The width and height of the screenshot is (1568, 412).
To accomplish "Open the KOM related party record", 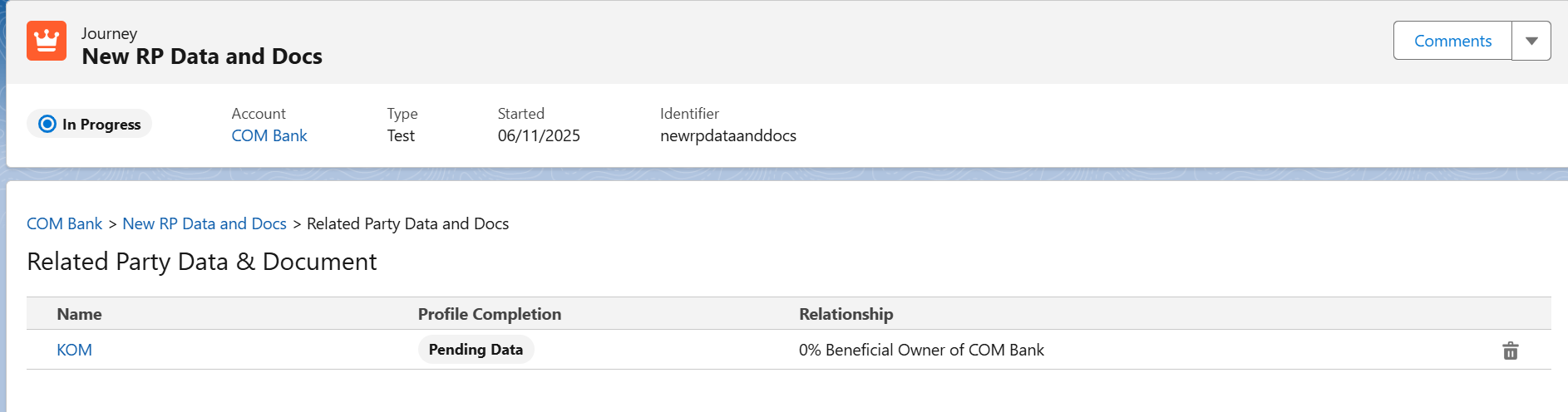I will point(74,350).
